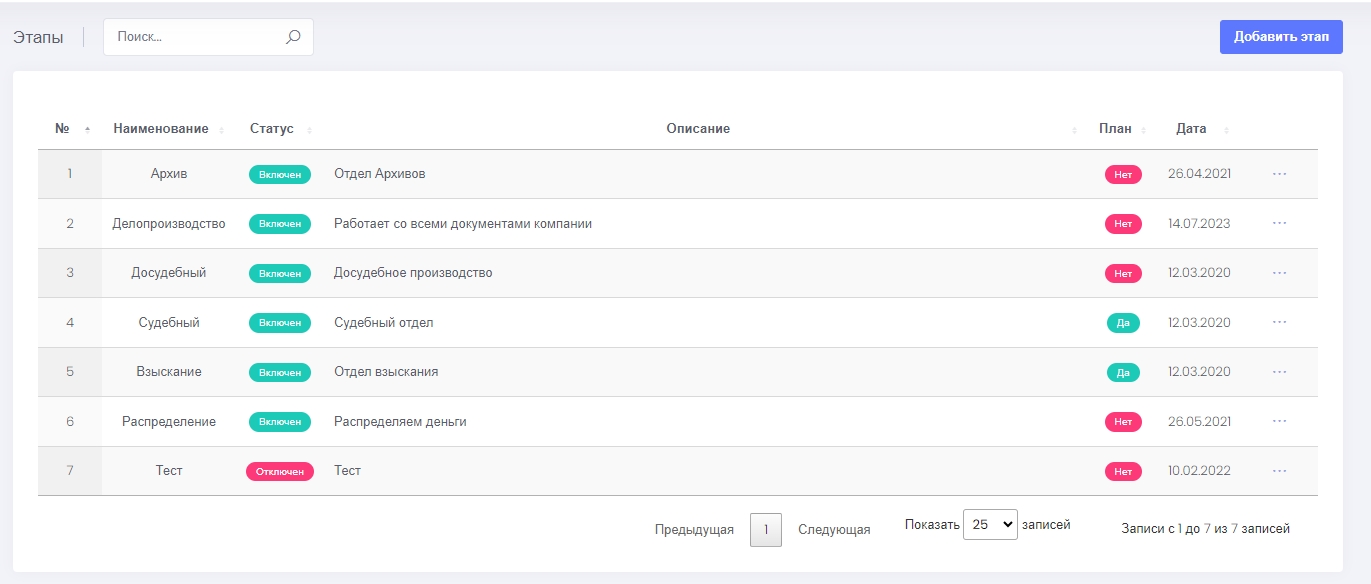Open the three-dot menu for Взыскание row
The height and width of the screenshot is (584, 1371).
1279,372
